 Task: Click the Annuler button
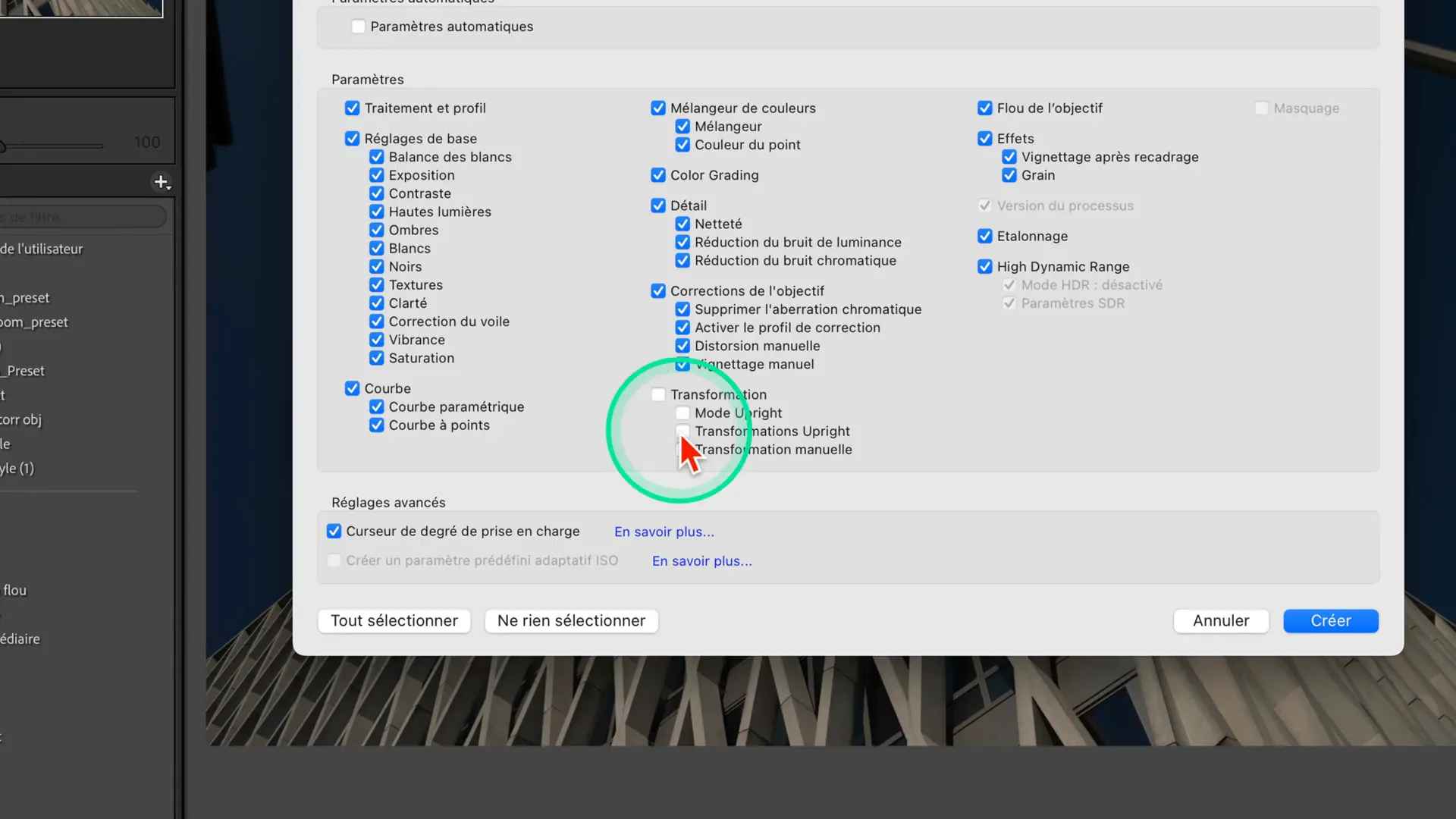(1220, 621)
